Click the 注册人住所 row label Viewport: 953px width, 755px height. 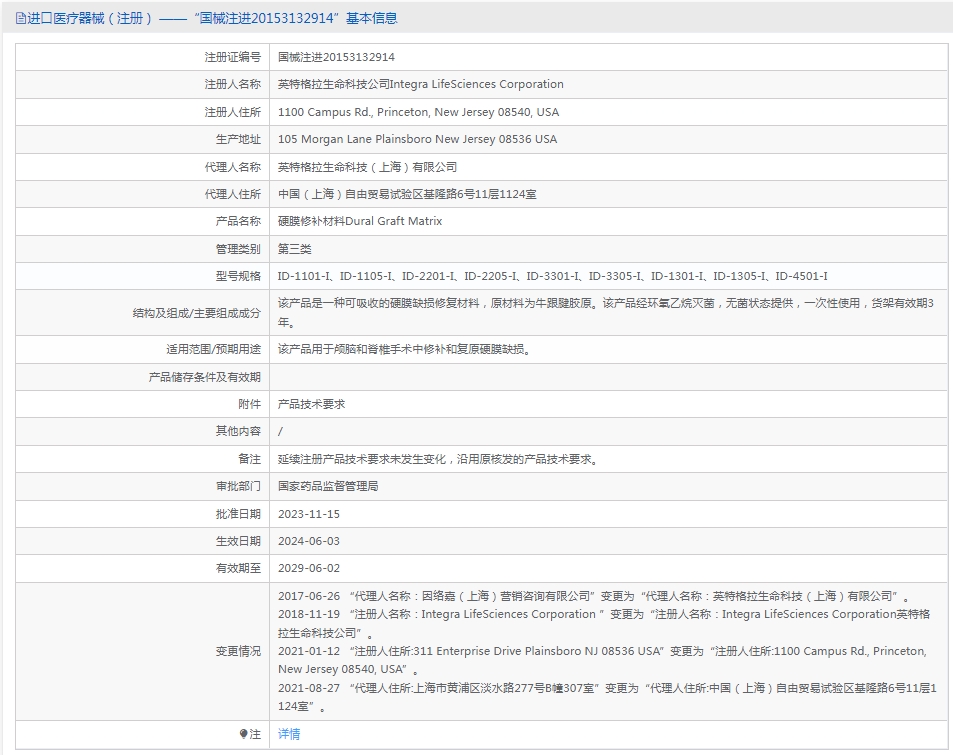click(233, 112)
